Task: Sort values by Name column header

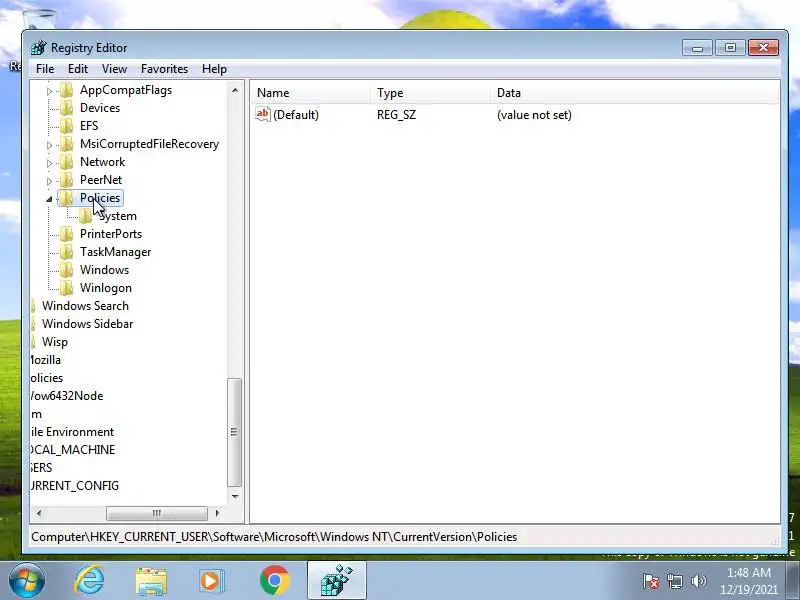Action: pyautogui.click(x=311, y=93)
